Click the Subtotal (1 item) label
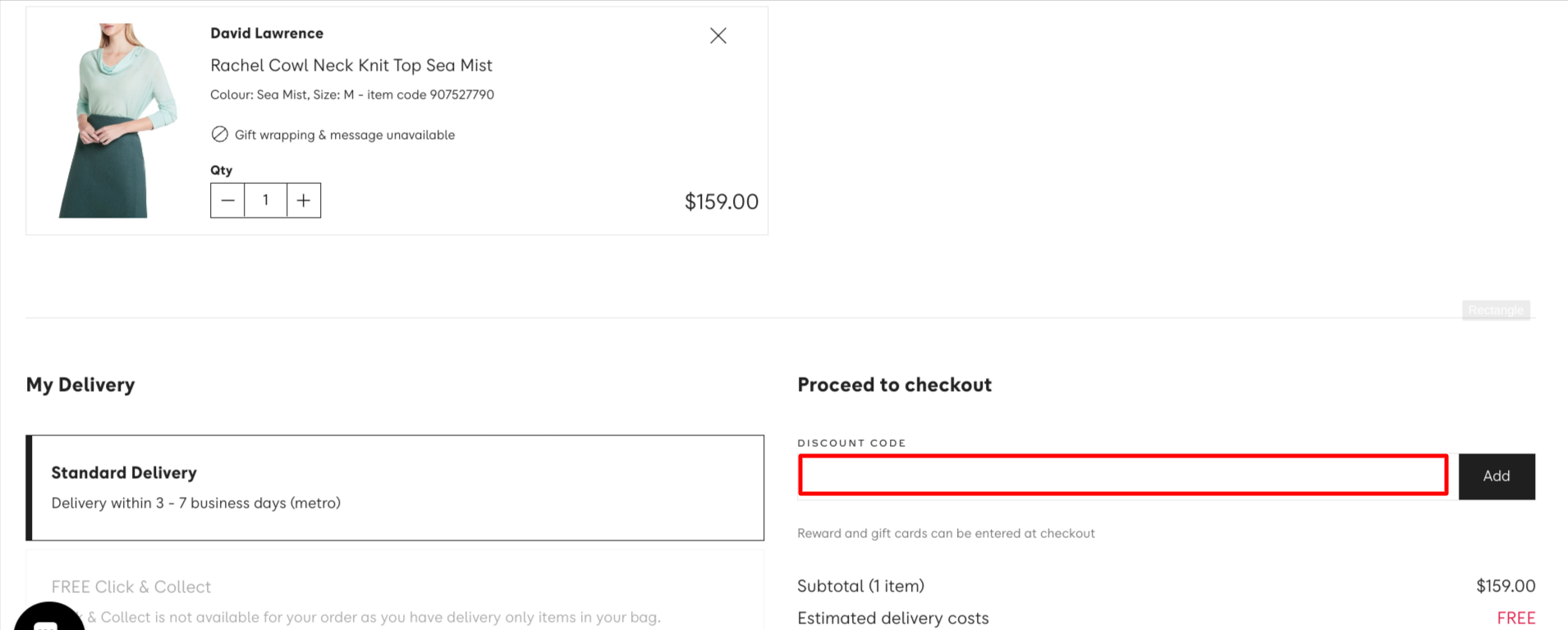 point(860,586)
